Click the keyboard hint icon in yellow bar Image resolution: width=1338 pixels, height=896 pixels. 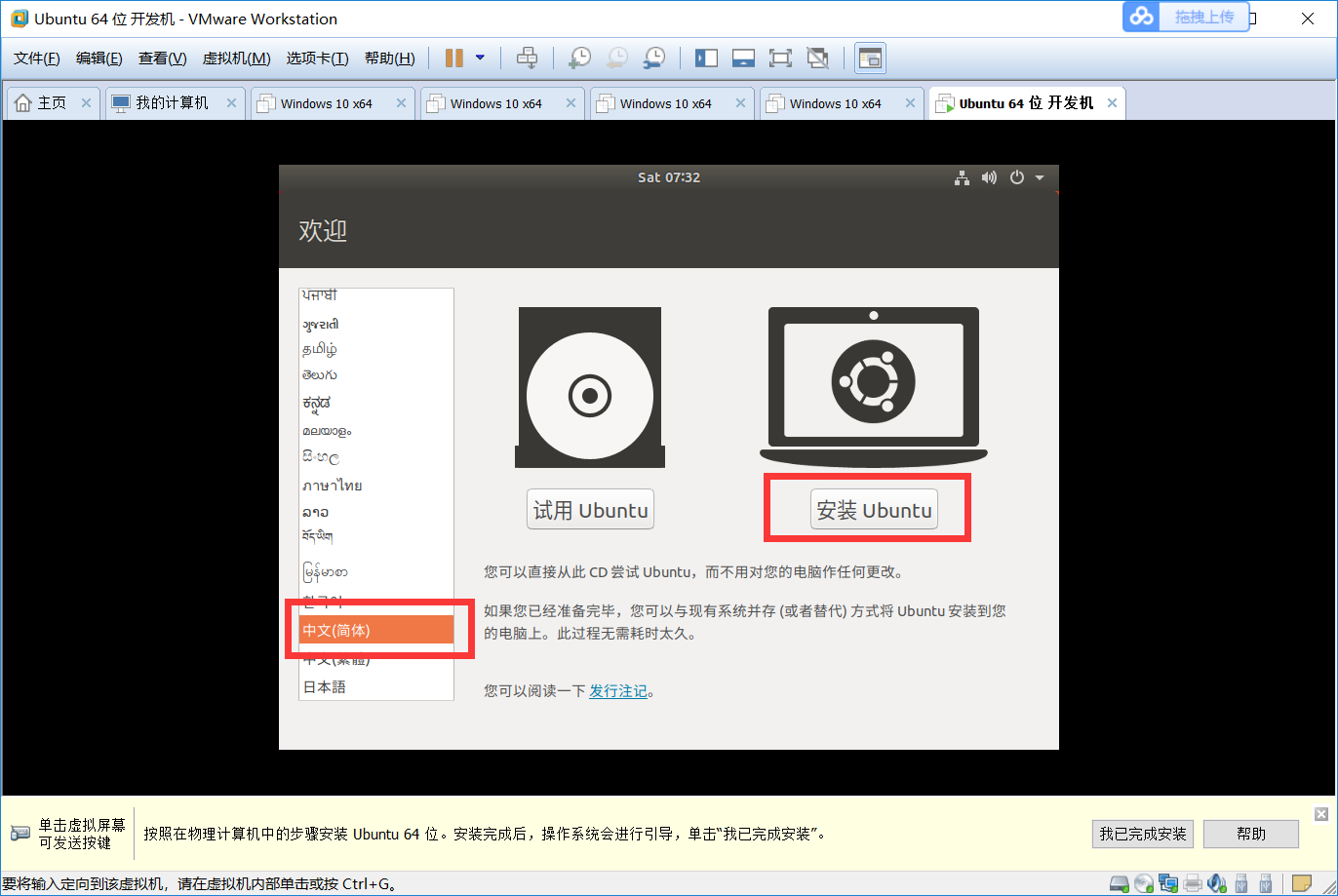pyautogui.click(x=20, y=834)
